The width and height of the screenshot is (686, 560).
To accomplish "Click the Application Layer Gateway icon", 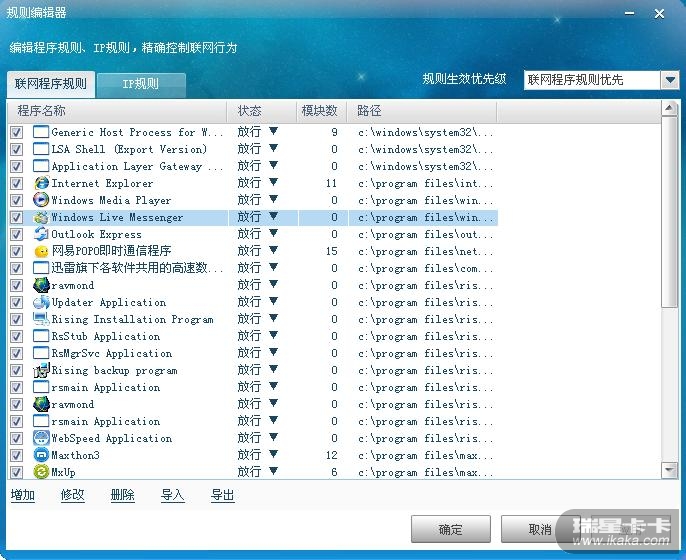I will click(x=41, y=166).
